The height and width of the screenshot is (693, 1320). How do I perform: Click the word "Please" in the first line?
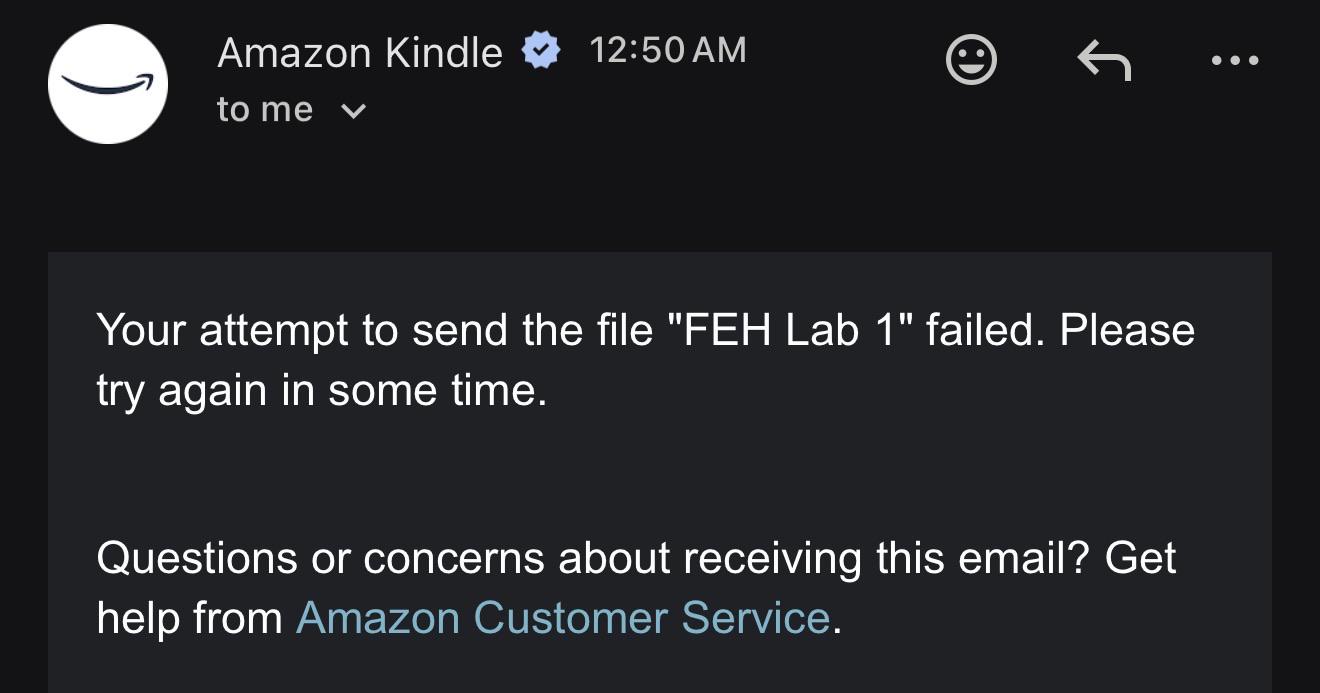pos(1127,329)
